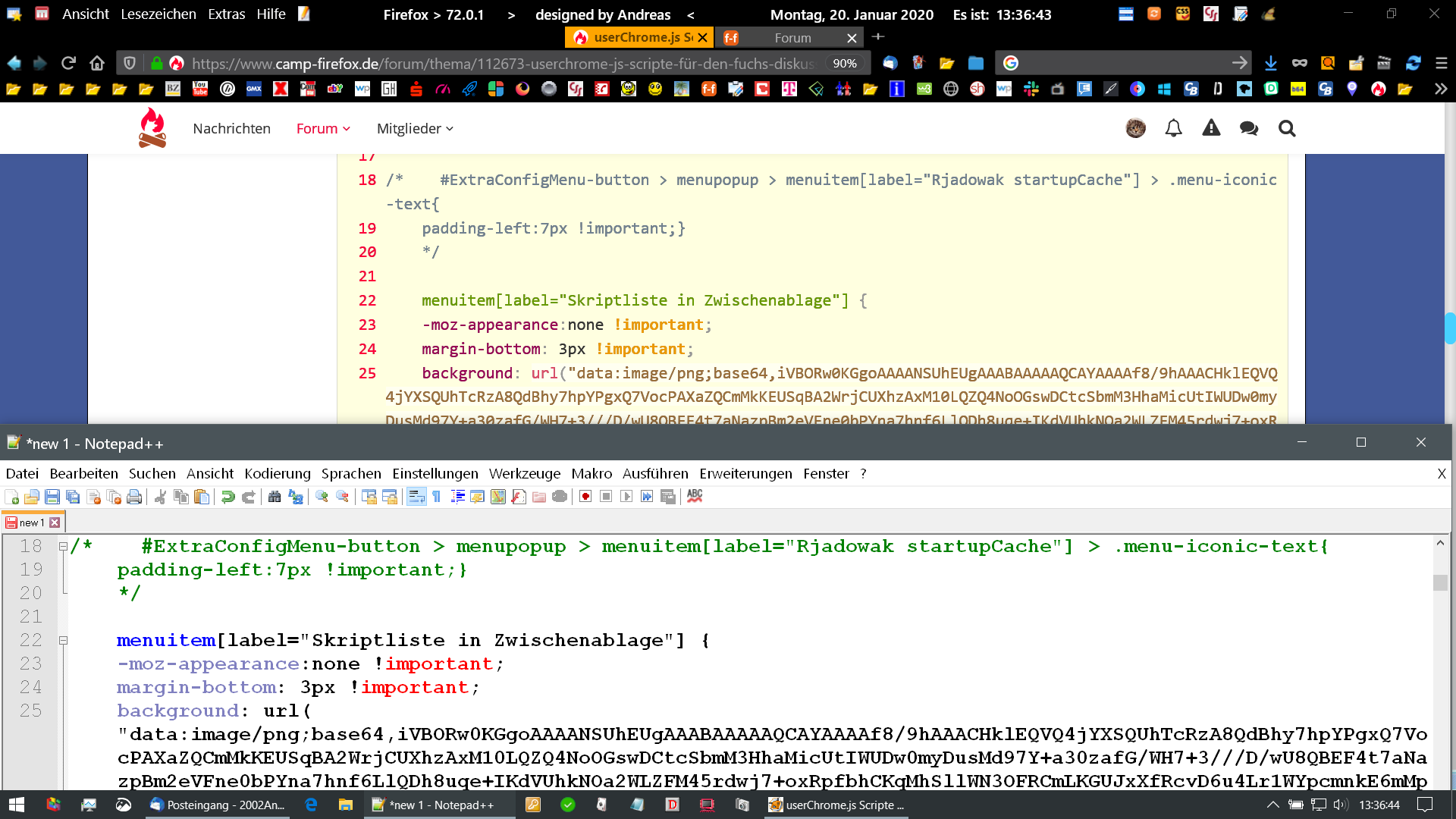Open the Mitglieder dropdown menu
Screen dimensions: 1456x819
click(x=415, y=129)
